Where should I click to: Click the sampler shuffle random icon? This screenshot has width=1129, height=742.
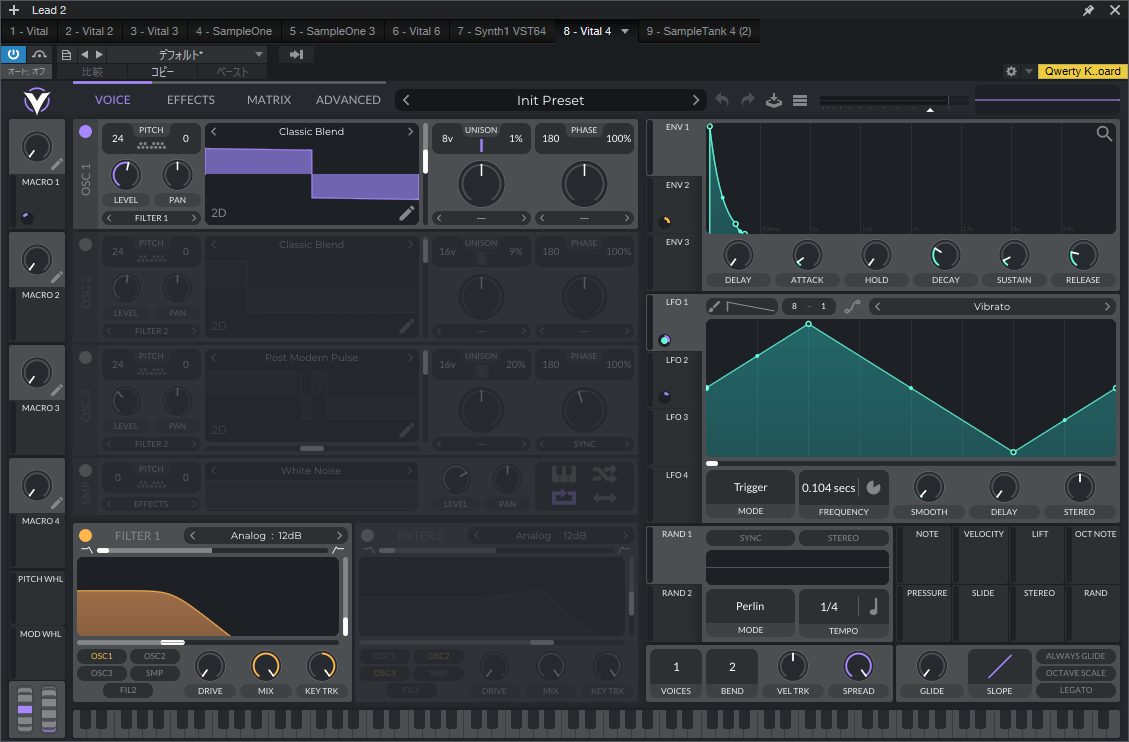(x=604, y=473)
